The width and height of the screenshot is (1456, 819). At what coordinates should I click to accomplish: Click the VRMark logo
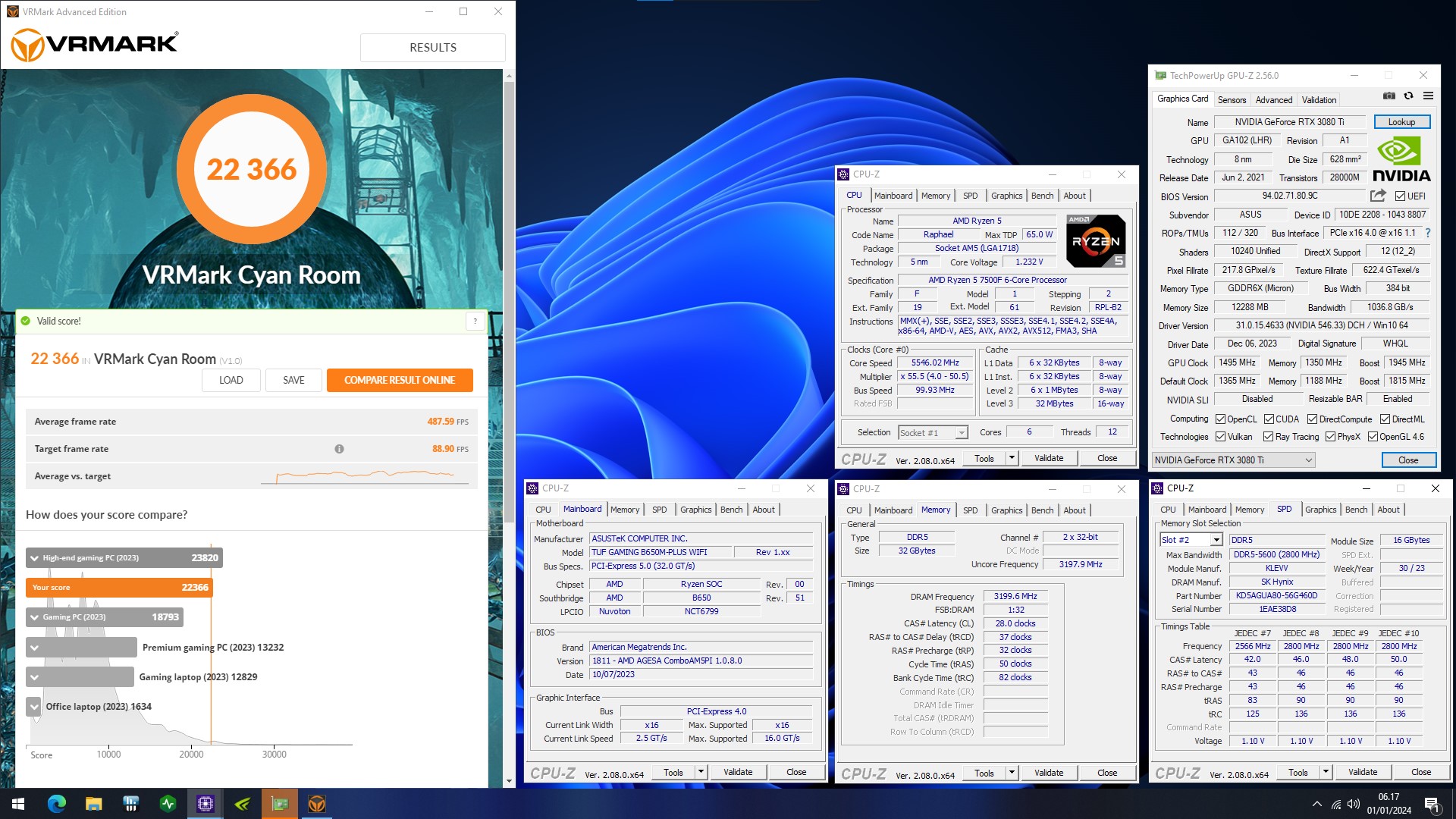[x=95, y=45]
